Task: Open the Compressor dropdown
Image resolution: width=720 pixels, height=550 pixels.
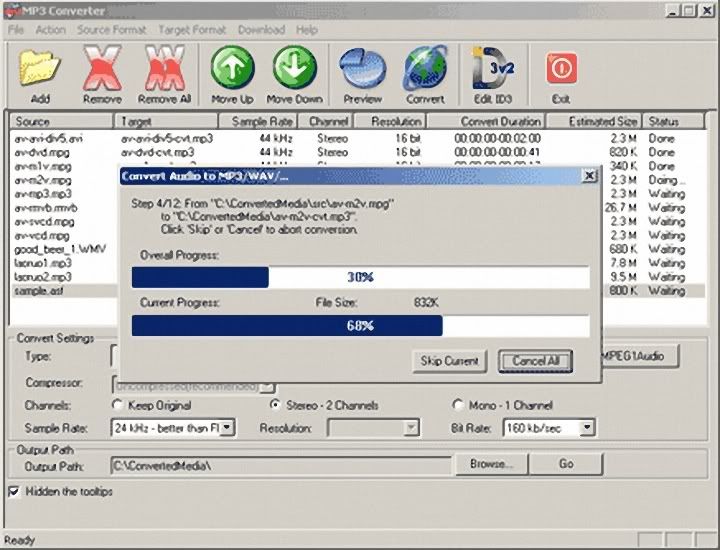Action: [x=267, y=387]
